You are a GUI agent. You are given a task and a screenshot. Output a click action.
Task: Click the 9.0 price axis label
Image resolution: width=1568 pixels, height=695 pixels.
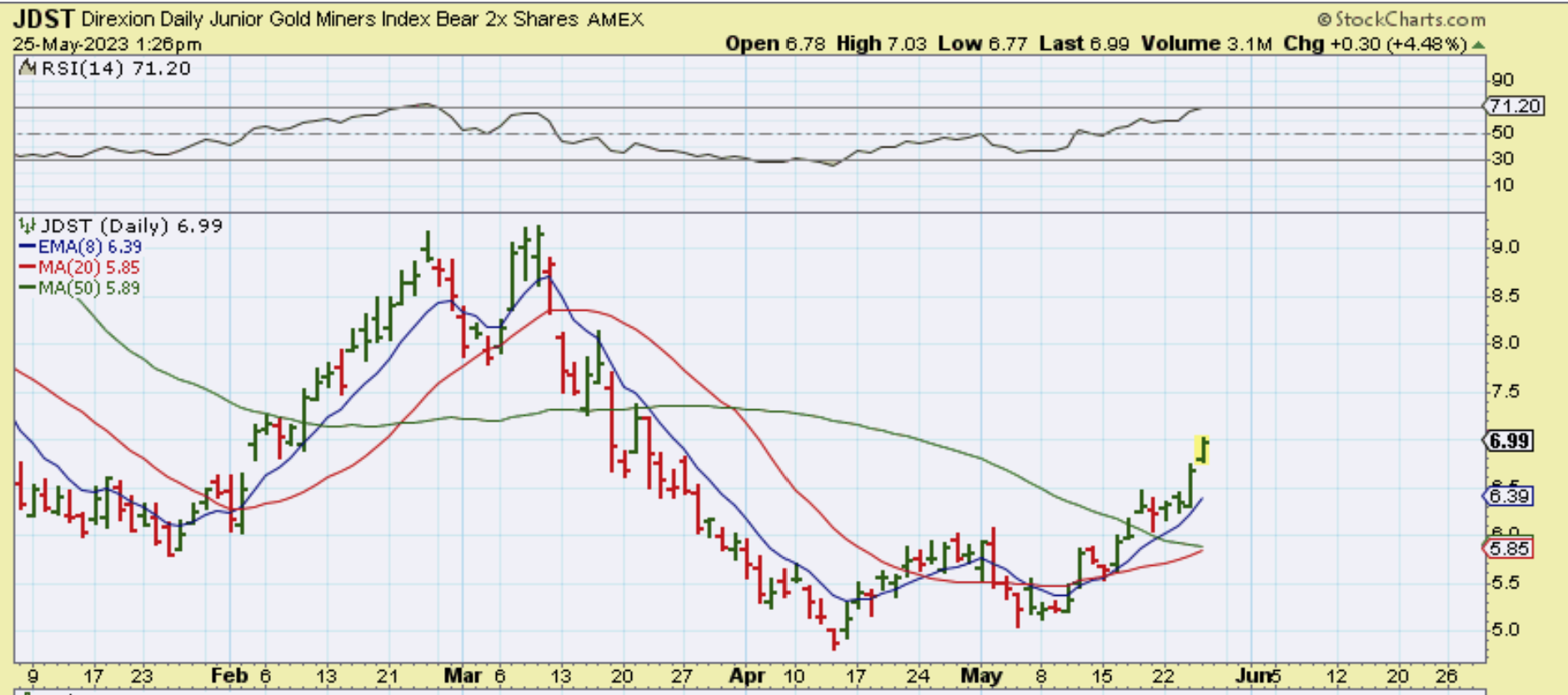[x=1505, y=247]
